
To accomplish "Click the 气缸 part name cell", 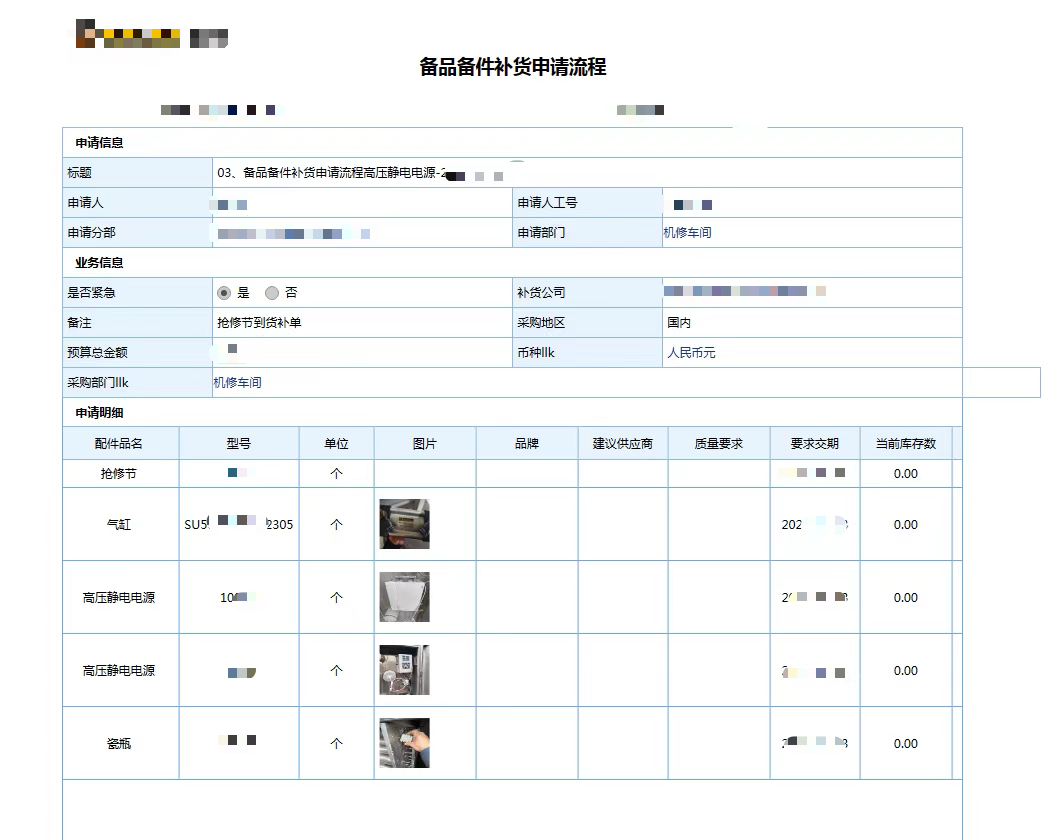I will (x=119, y=525).
